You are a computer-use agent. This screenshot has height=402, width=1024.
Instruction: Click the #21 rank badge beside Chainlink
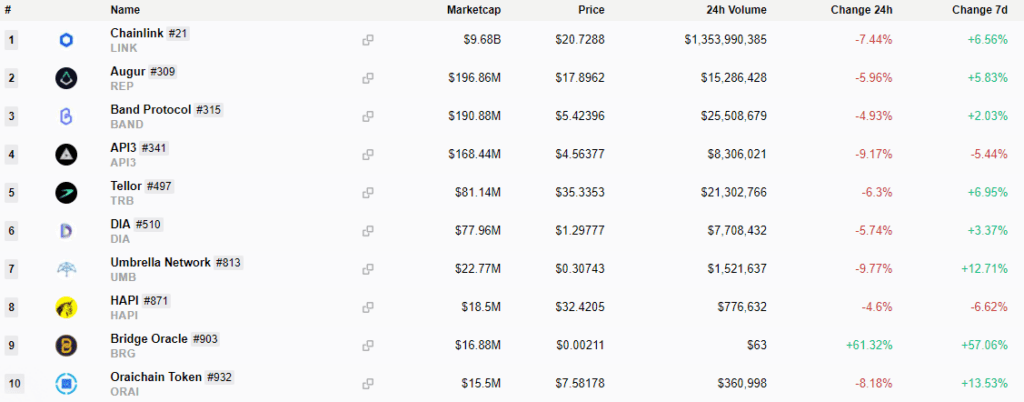pyautogui.click(x=178, y=33)
